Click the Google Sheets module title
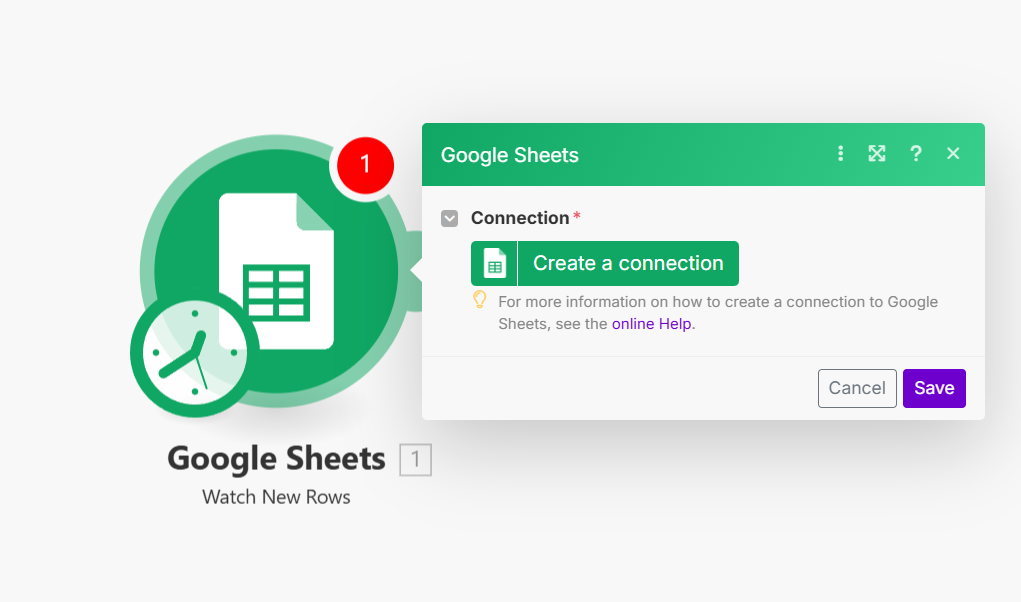This screenshot has height=602, width=1021. click(x=276, y=459)
